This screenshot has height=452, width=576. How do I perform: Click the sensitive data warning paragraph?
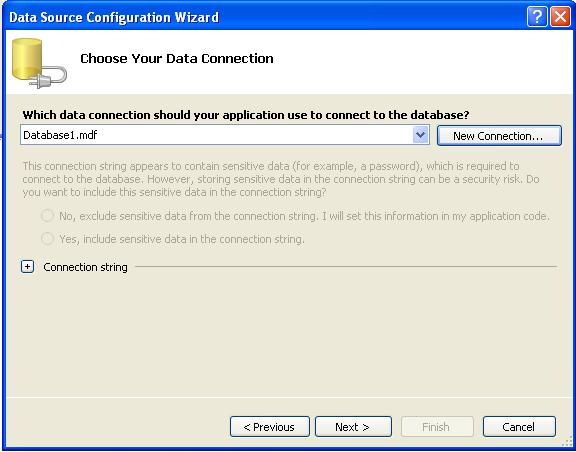[281, 179]
